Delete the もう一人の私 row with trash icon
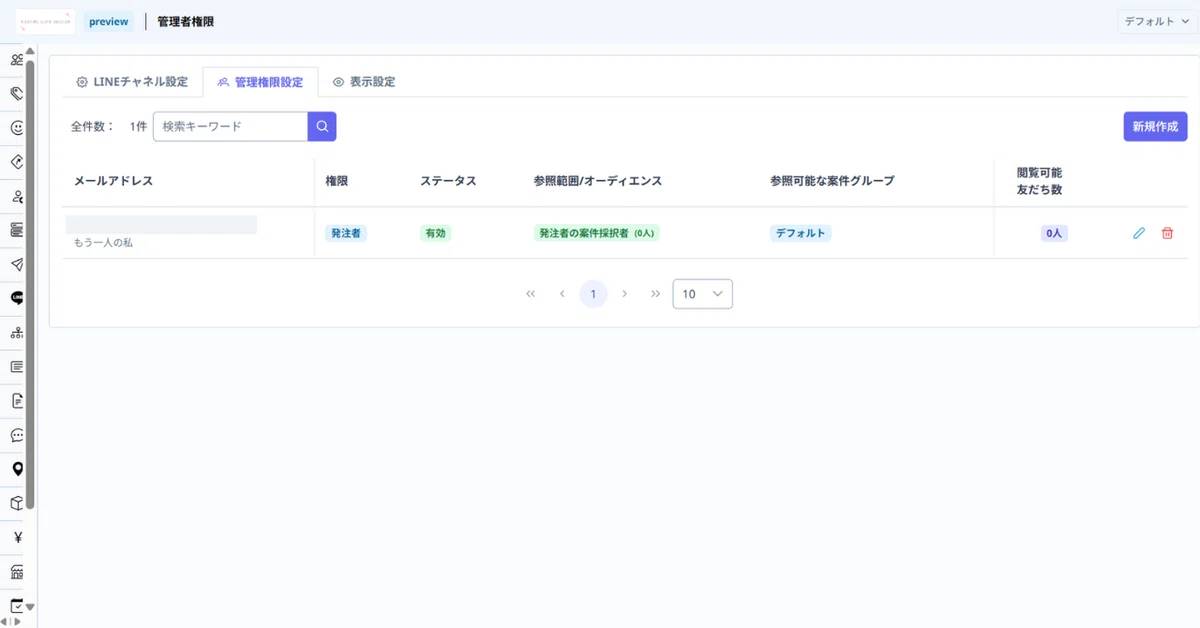This screenshot has width=1200, height=628. pyautogui.click(x=1167, y=233)
